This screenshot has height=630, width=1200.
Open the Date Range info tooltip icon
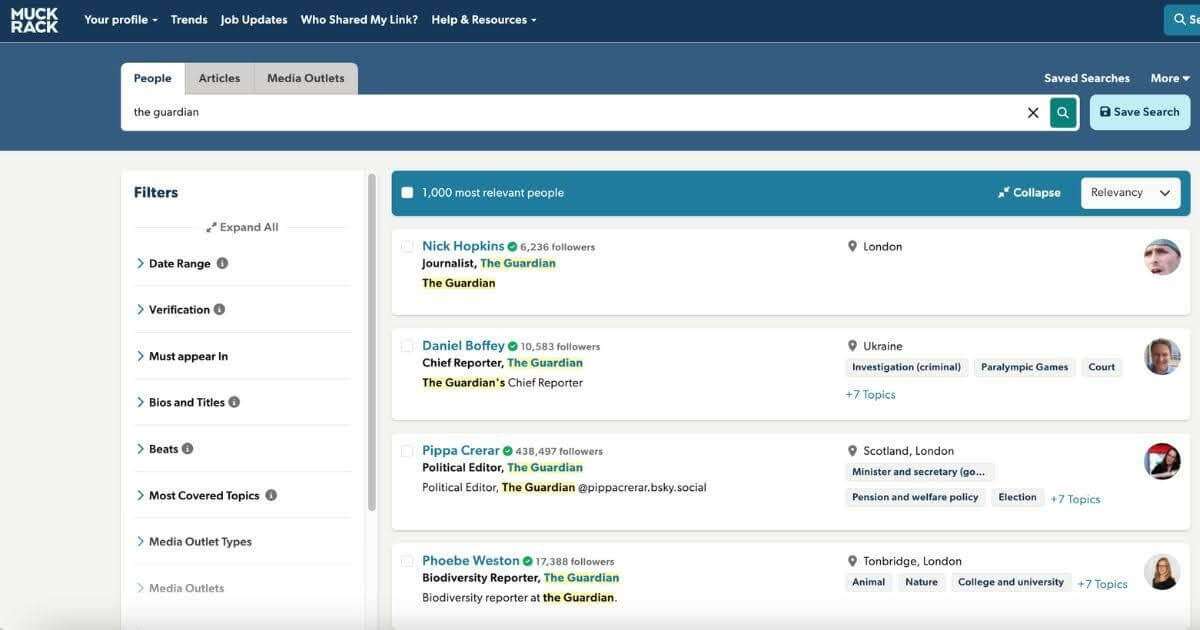(x=220, y=263)
